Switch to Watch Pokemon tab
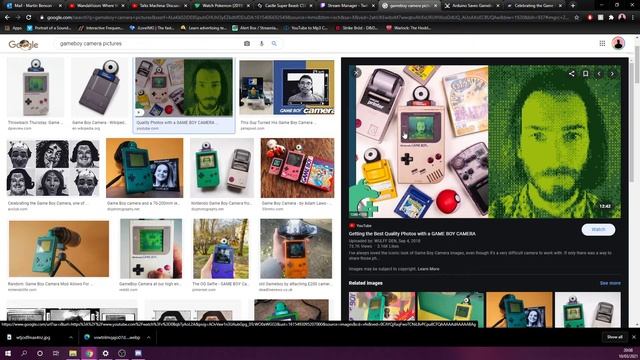 tap(222, 6)
